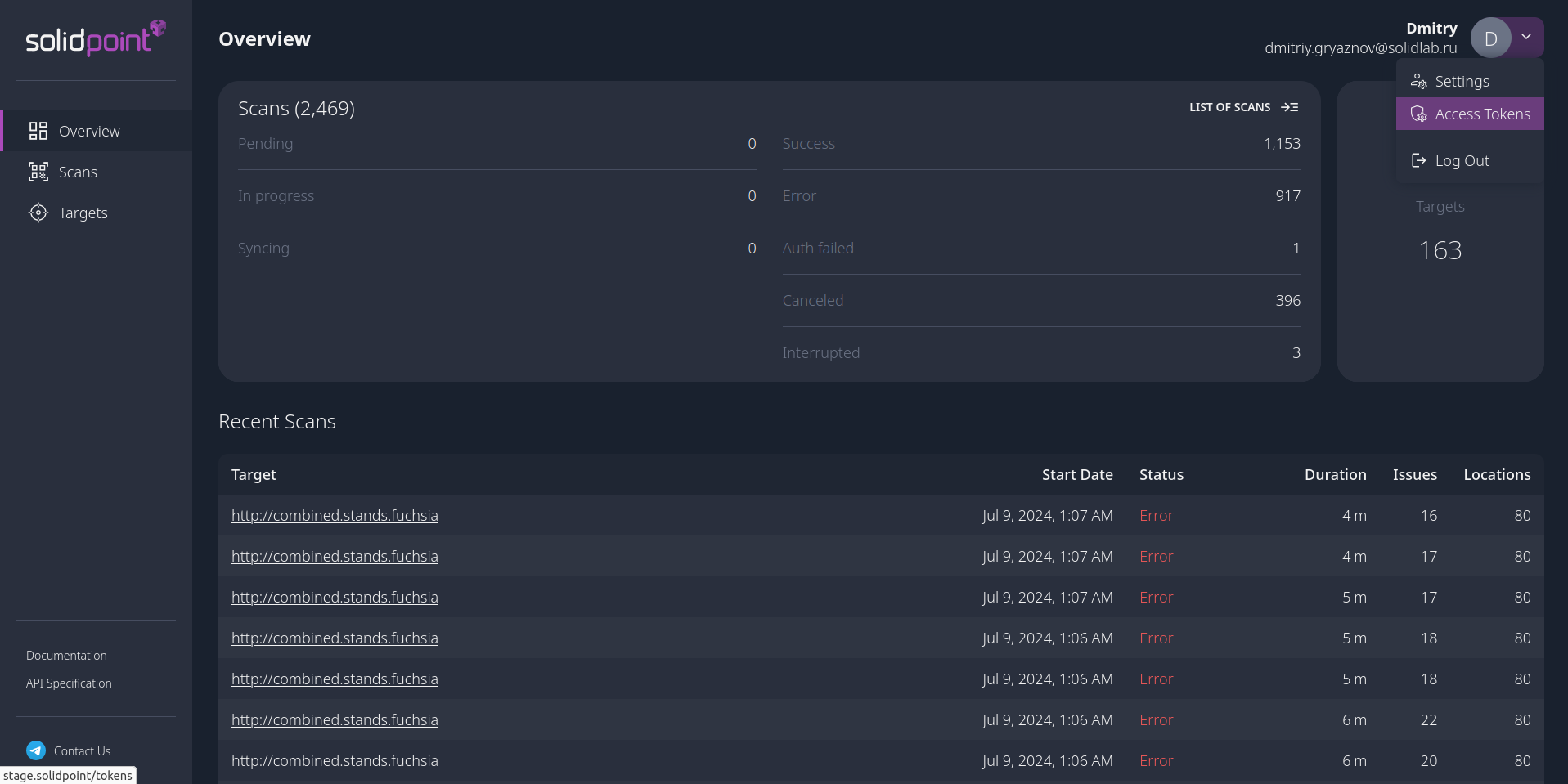The width and height of the screenshot is (1568, 784).
Task: Click the Settings gear-user icon in menu
Action: click(1419, 81)
